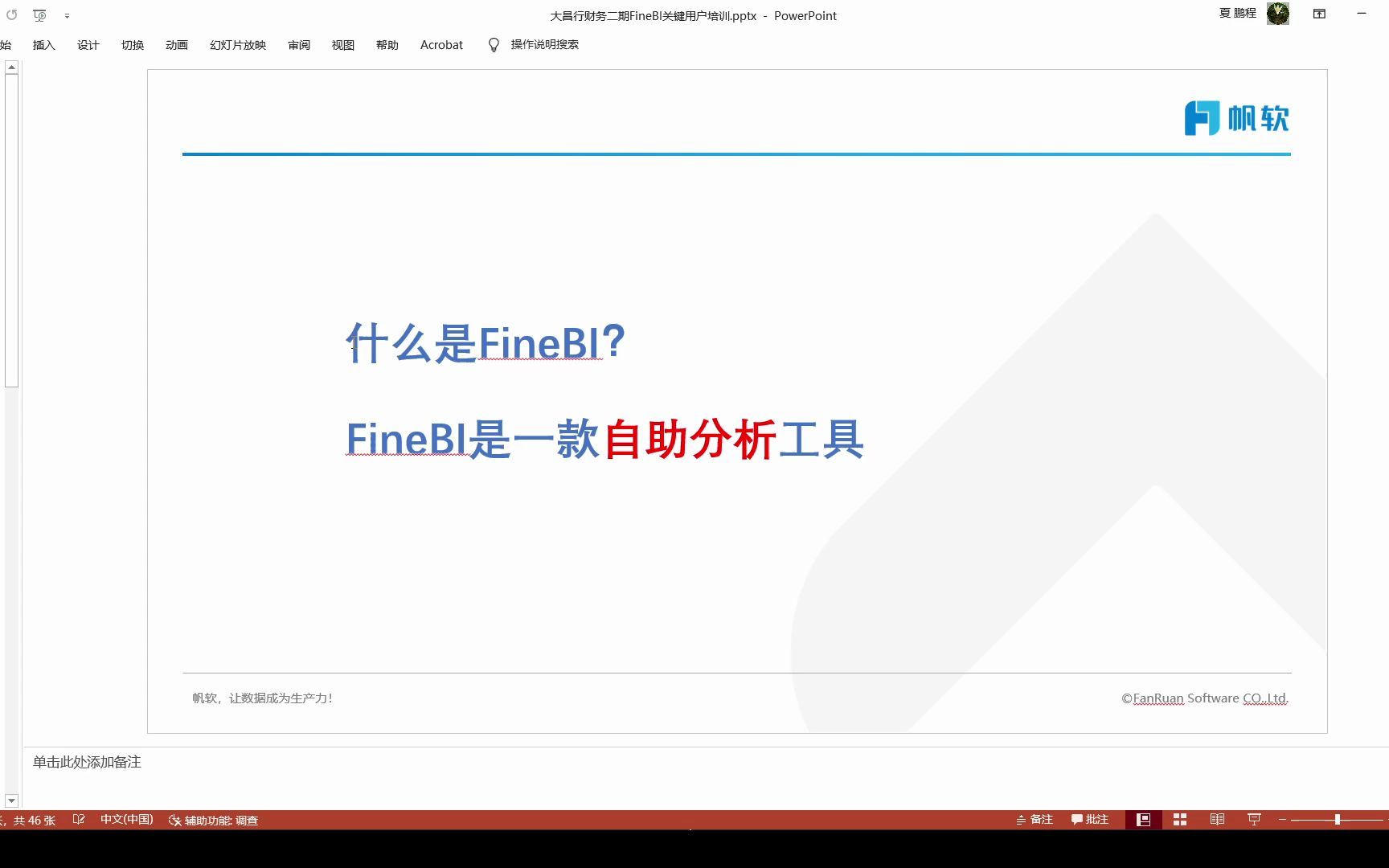This screenshot has height=868, width=1389.
Task: Switch to the 切换 ribbon tab
Action: pyautogui.click(x=132, y=45)
